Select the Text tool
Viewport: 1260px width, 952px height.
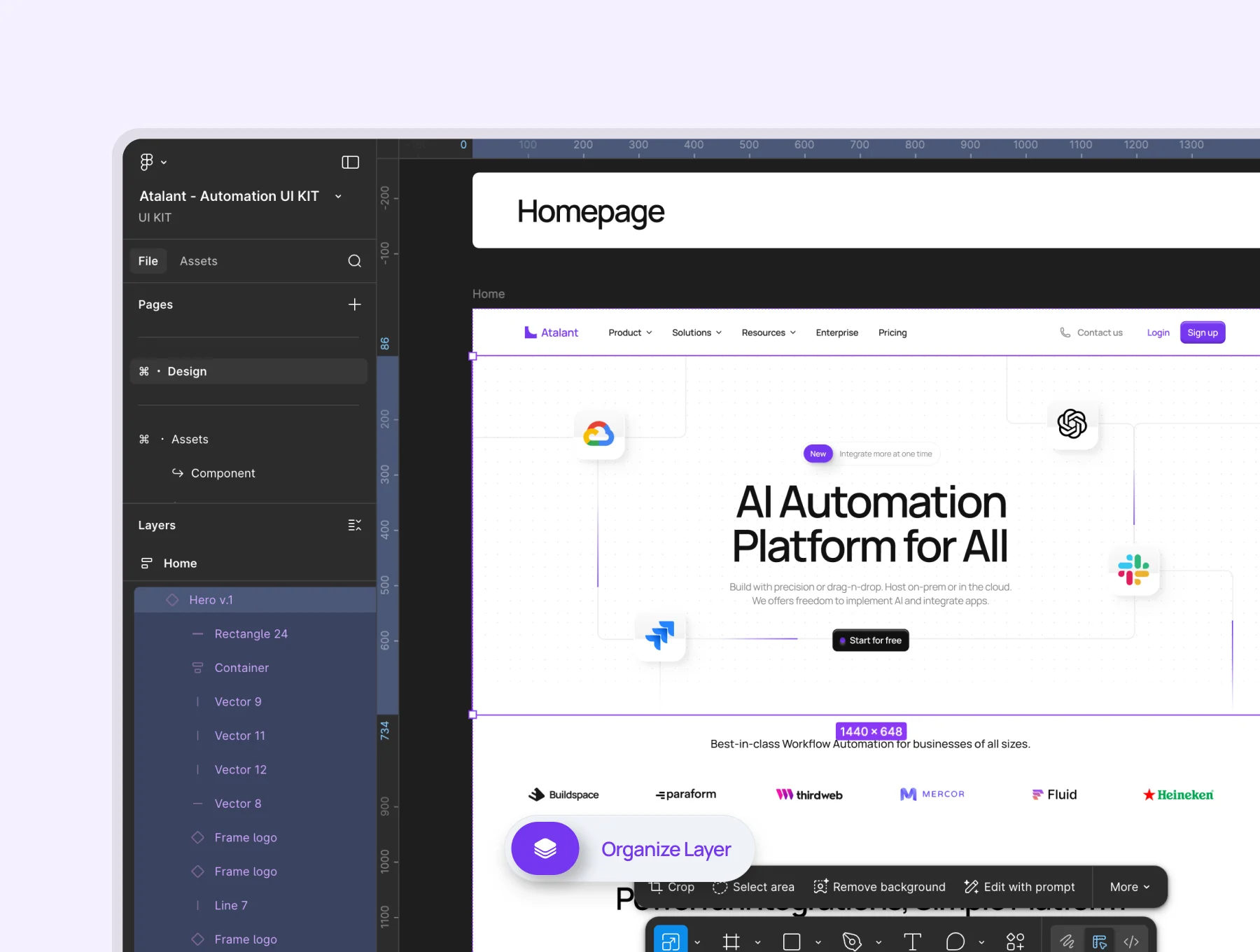913,941
